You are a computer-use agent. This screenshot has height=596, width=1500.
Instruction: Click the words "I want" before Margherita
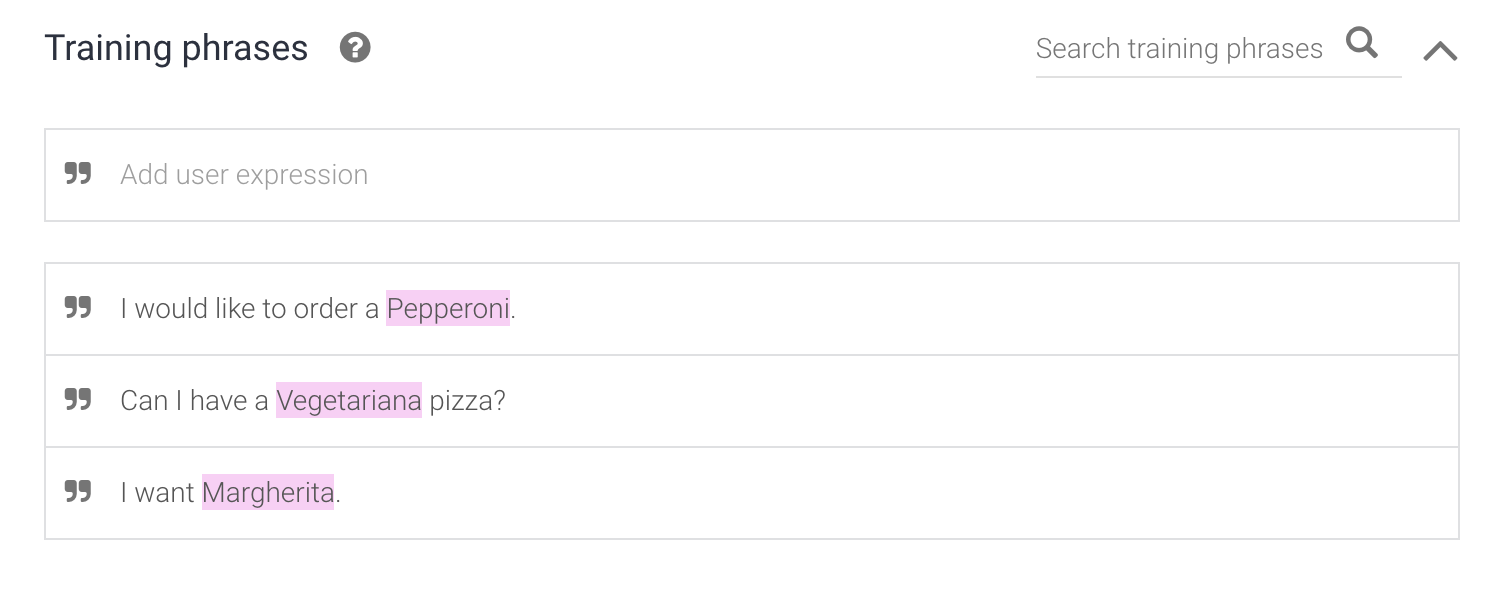pos(158,493)
